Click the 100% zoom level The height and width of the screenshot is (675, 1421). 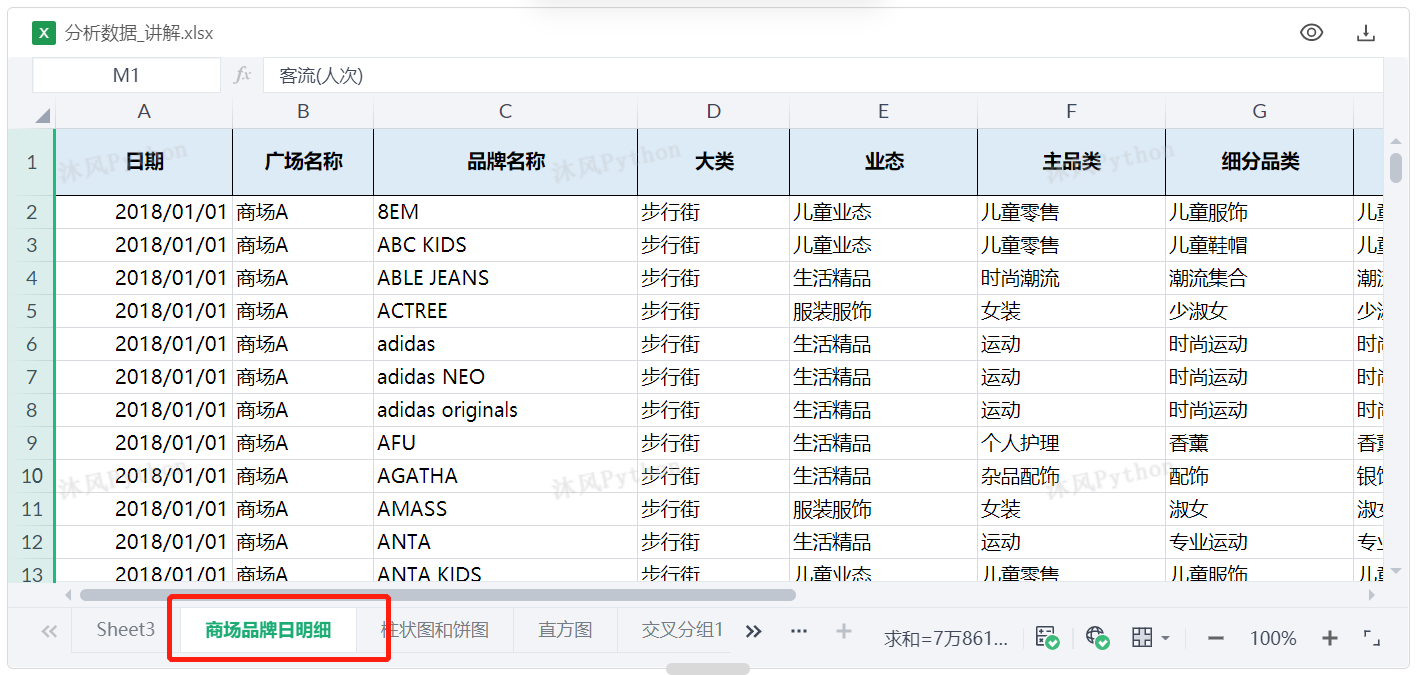[x=1273, y=638]
